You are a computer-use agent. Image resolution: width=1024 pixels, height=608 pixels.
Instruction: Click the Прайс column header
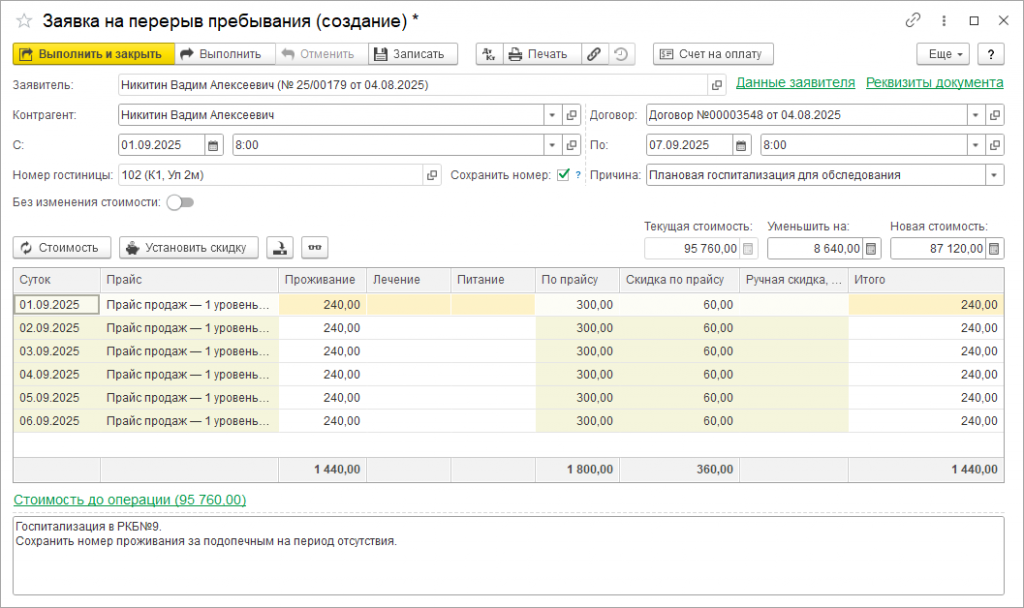189,280
